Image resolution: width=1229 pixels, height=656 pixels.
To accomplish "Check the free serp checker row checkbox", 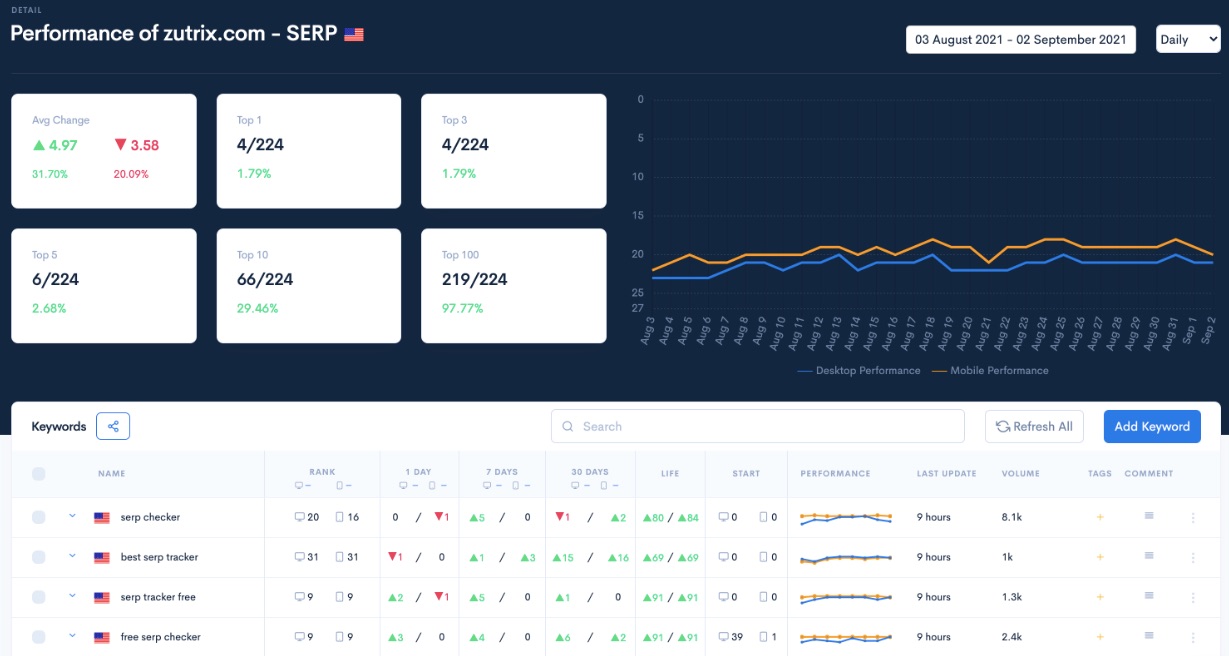I will tap(39, 637).
